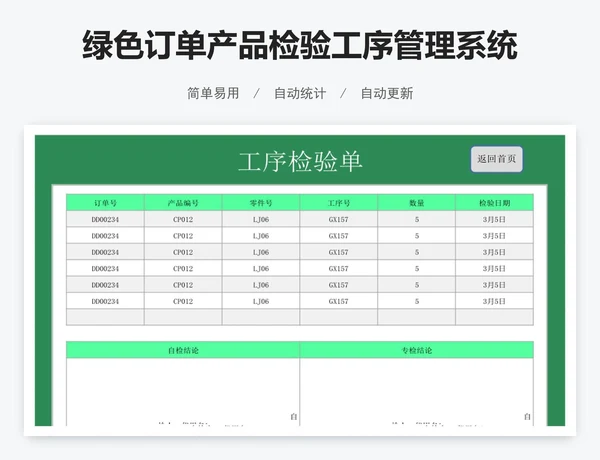
Task: Select GX157 in the first data row
Action: tap(339, 220)
